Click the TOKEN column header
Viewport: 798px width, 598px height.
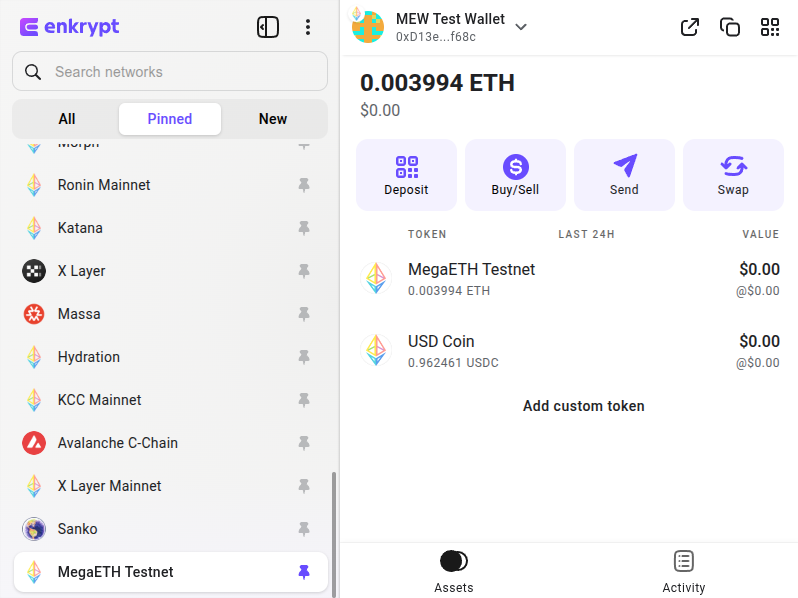pos(427,234)
